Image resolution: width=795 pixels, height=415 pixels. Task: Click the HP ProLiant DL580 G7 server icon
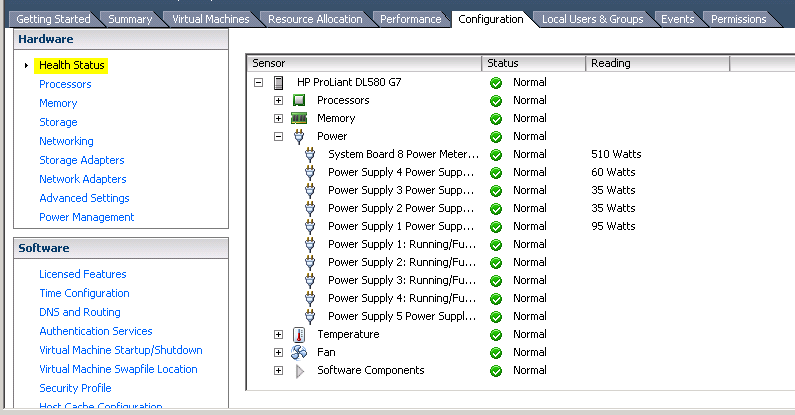tap(278, 82)
